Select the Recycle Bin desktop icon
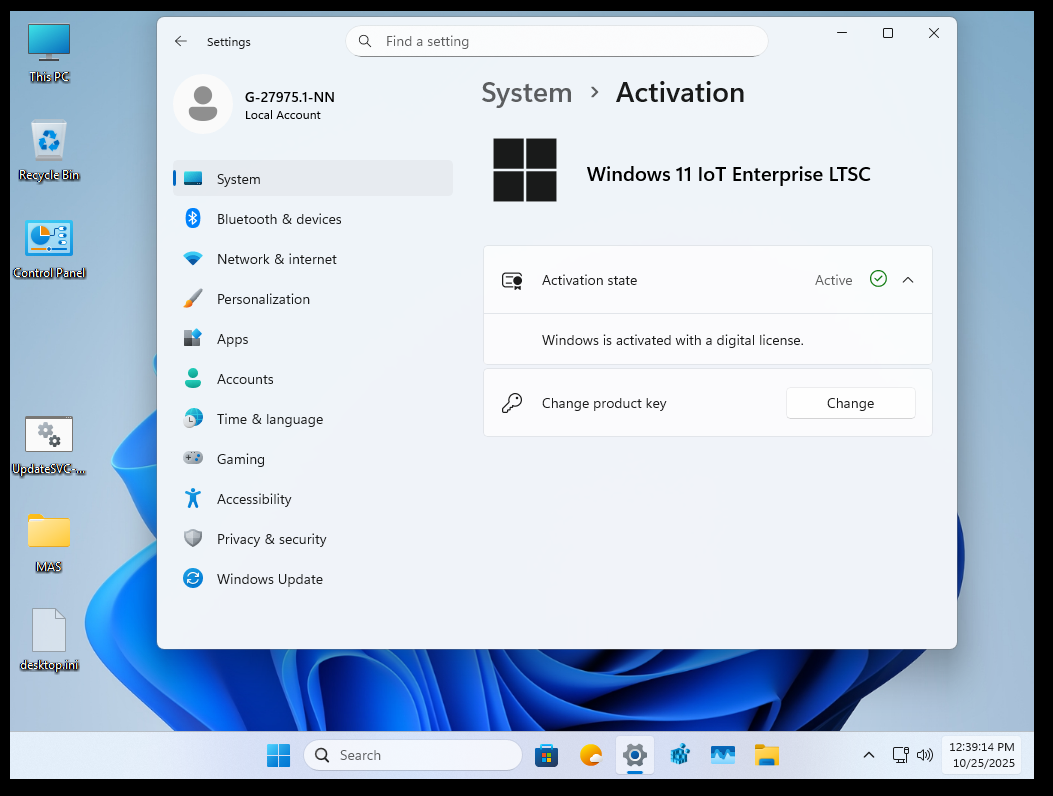Screen dimensions: 1053x796 [x=49, y=150]
